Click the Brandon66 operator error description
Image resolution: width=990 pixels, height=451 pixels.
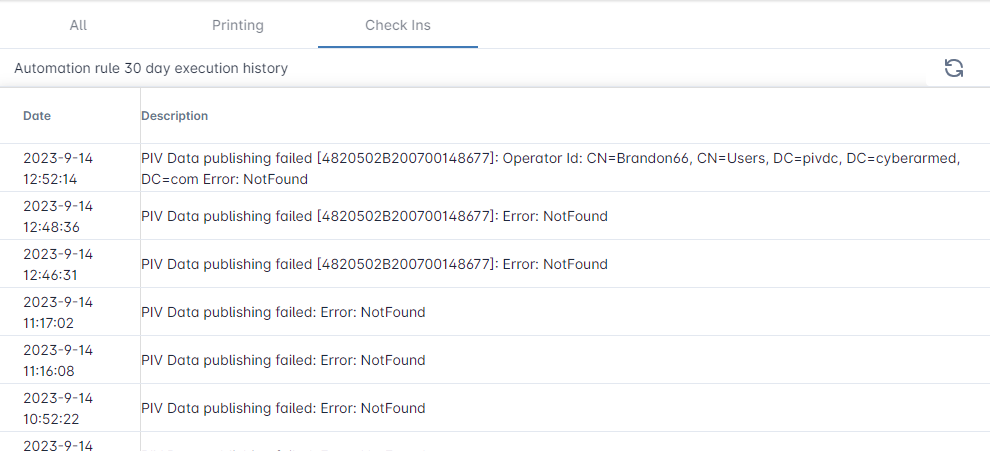point(551,169)
